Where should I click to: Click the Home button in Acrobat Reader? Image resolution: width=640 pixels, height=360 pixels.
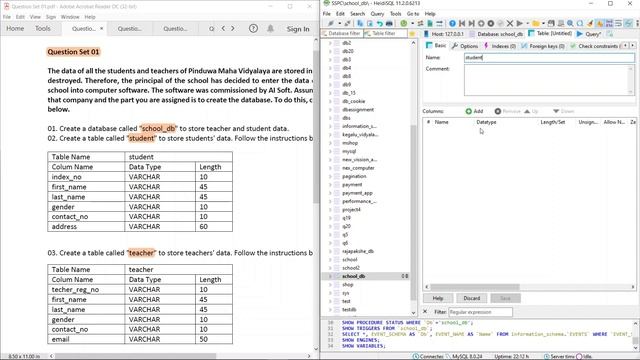point(15,29)
